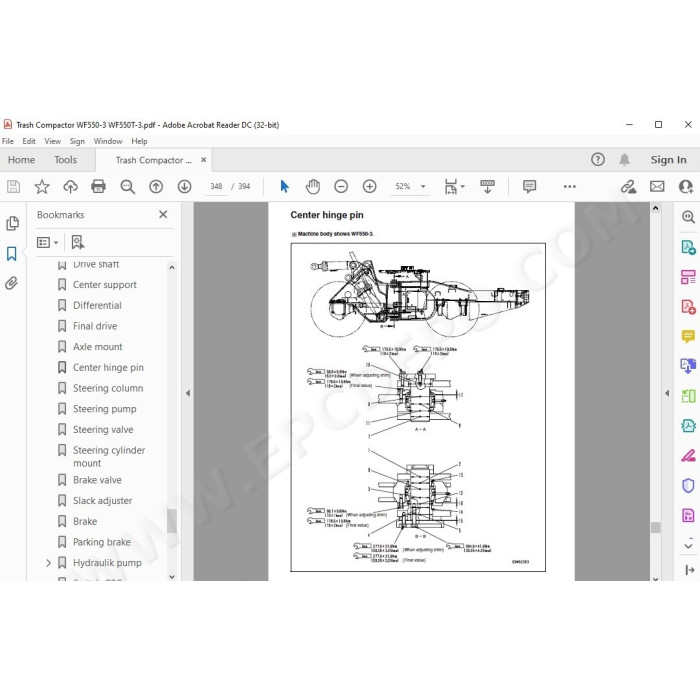
Task: Add the file to starred favorites
Action: point(42,186)
